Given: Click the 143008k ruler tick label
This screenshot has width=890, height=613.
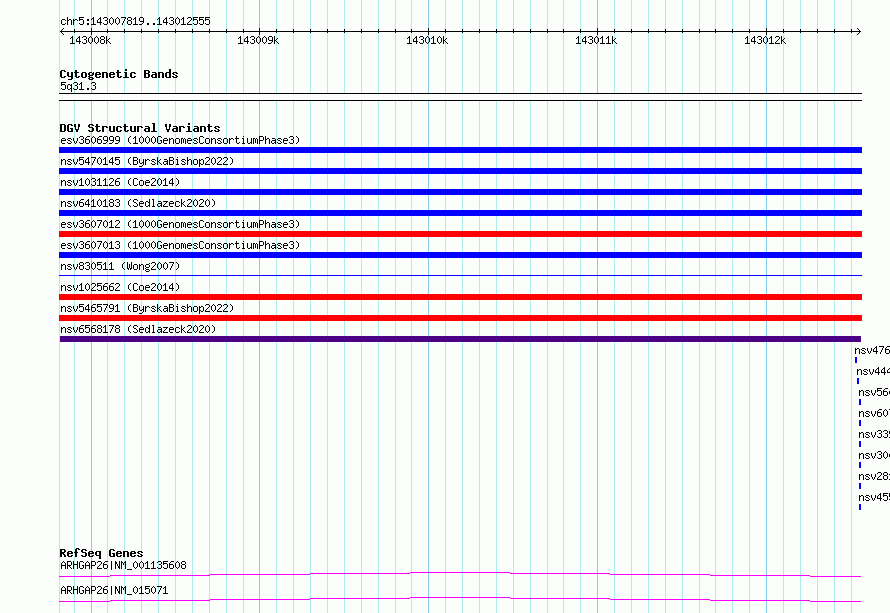Looking at the screenshot, I should (90, 40).
